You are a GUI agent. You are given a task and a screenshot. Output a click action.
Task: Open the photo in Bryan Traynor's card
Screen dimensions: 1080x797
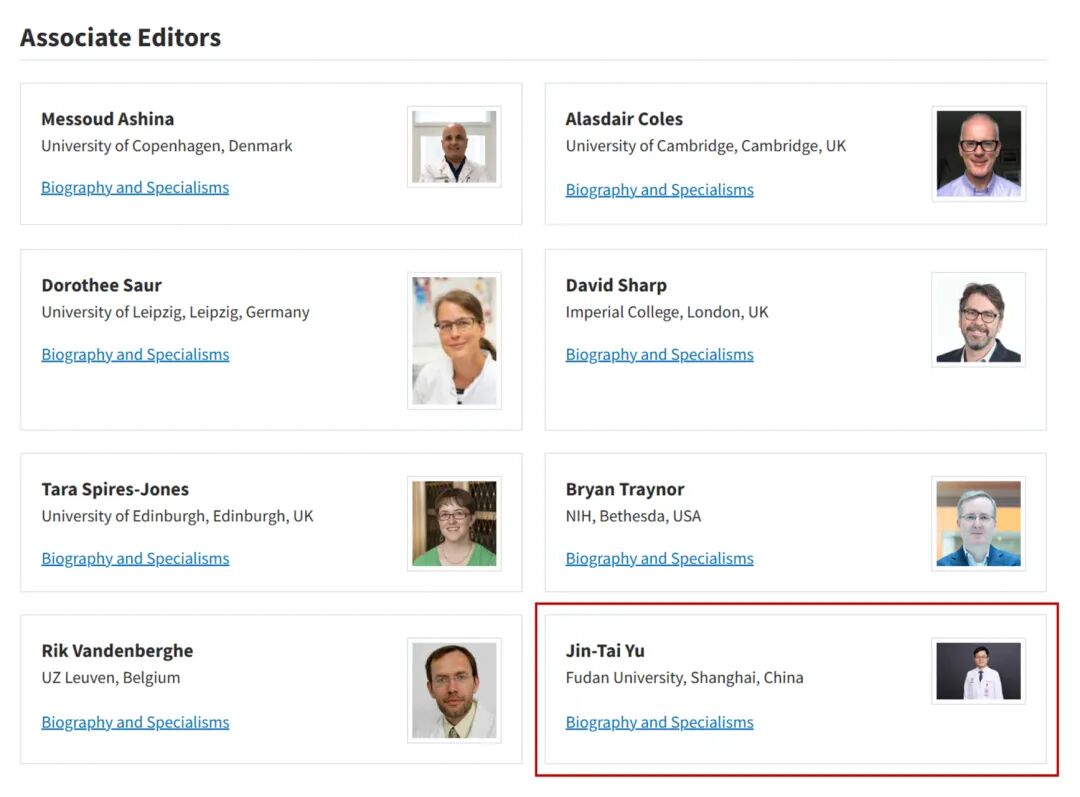(x=978, y=524)
